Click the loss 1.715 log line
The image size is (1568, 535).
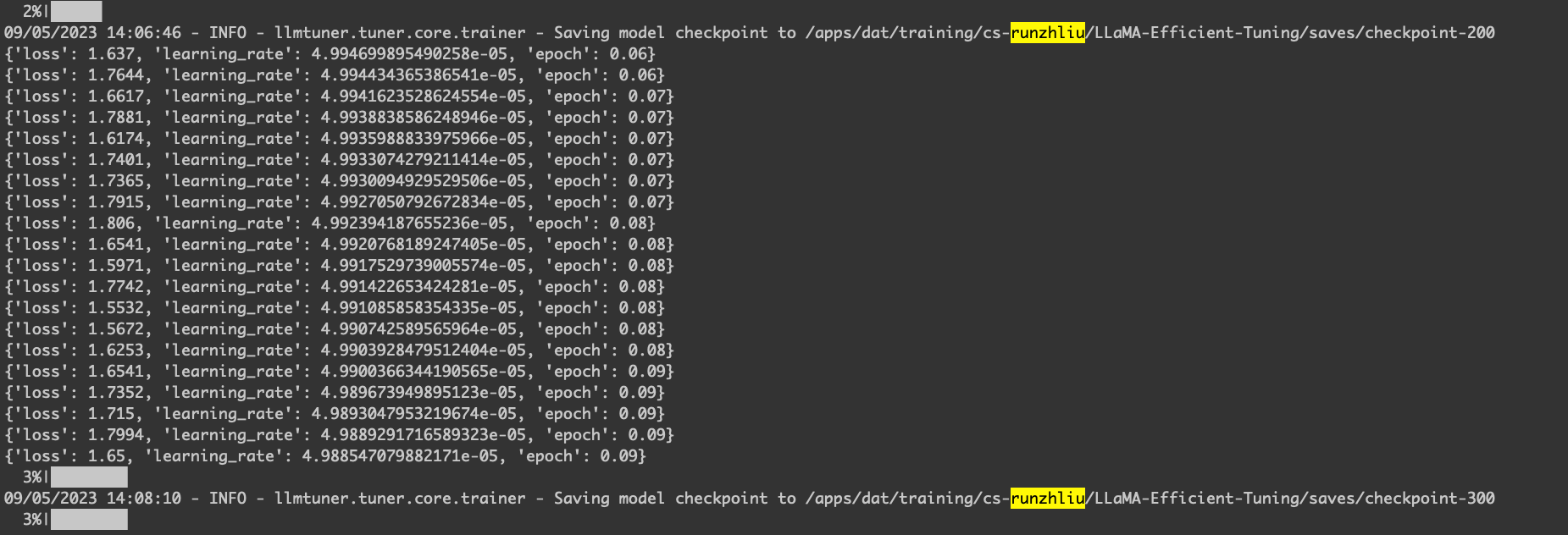coord(335,413)
